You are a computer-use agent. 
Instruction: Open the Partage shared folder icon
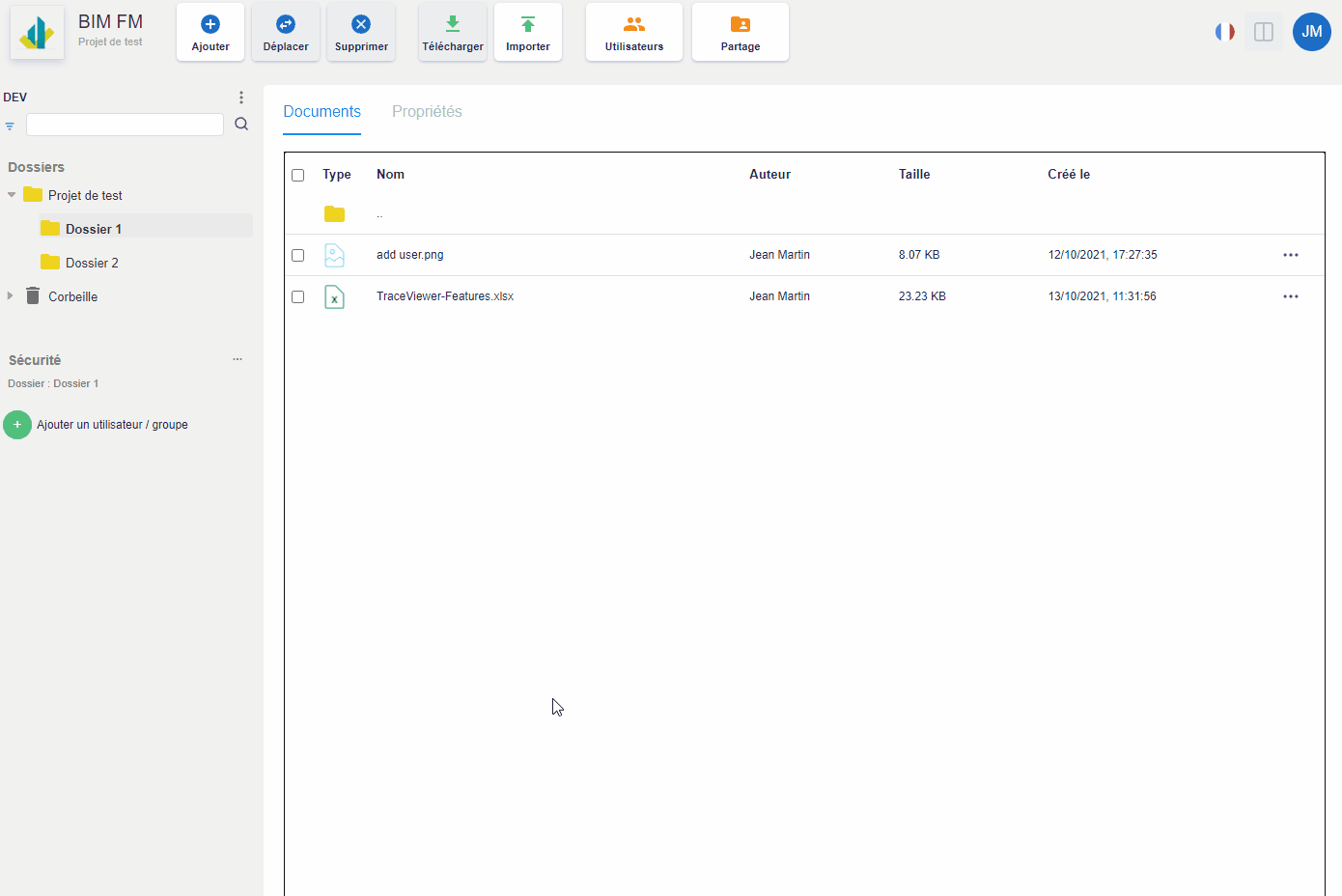pyautogui.click(x=741, y=24)
